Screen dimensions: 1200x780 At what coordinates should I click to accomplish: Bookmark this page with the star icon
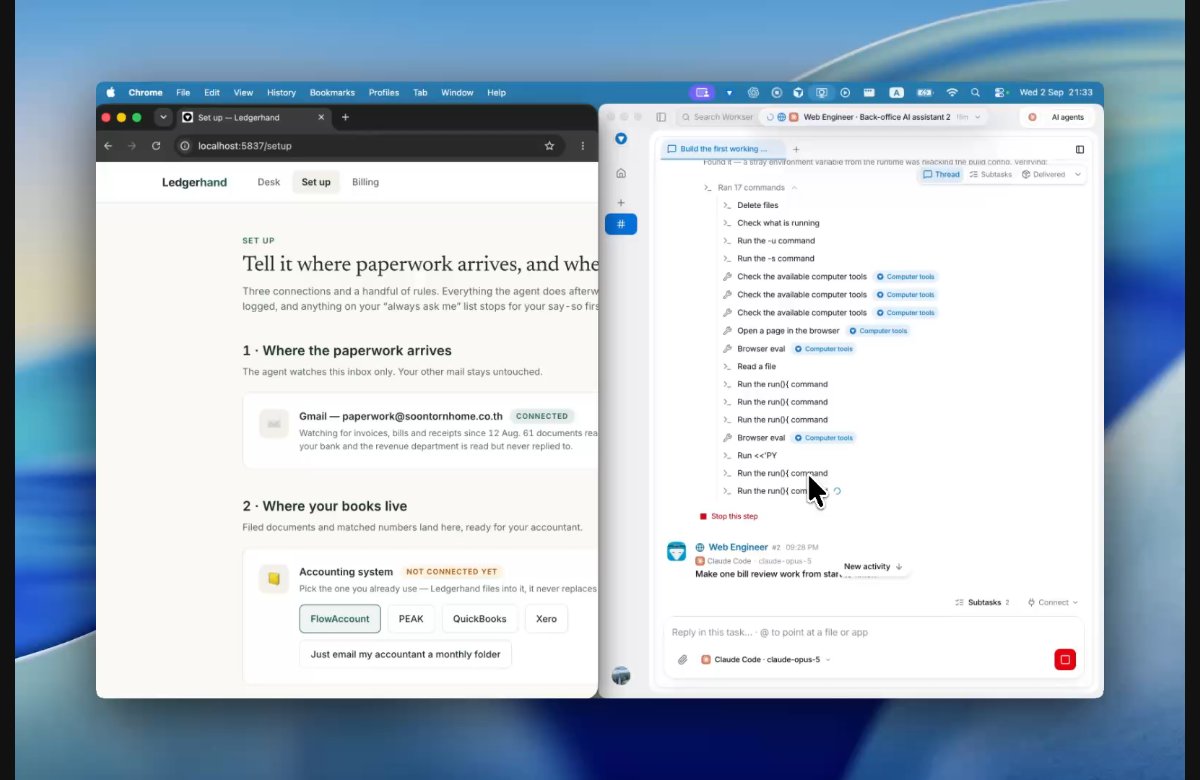(x=549, y=146)
